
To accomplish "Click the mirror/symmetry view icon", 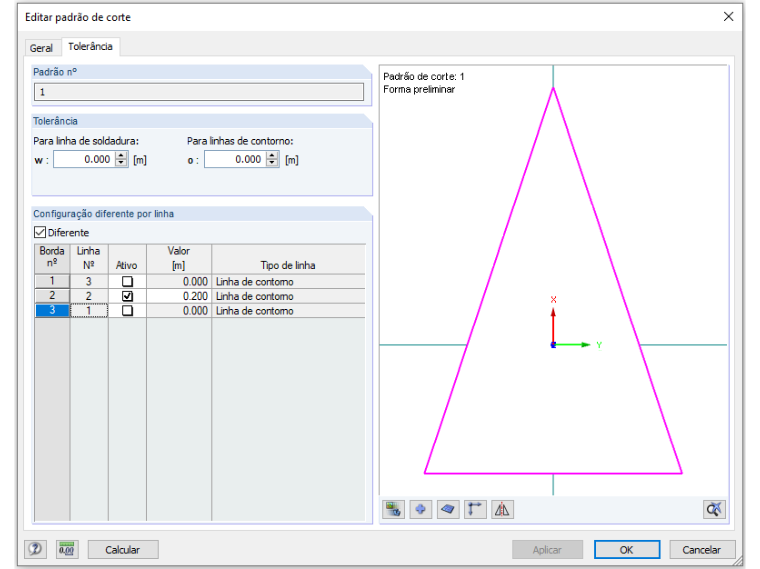I will [x=502, y=509].
